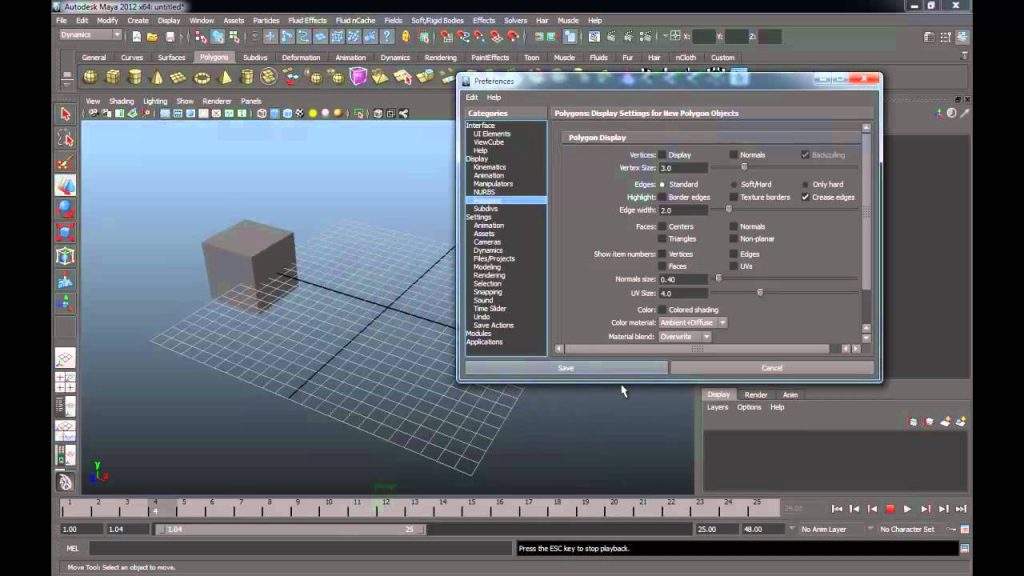Select UI Elements category in Preferences
The width and height of the screenshot is (1024, 576).
click(x=492, y=134)
